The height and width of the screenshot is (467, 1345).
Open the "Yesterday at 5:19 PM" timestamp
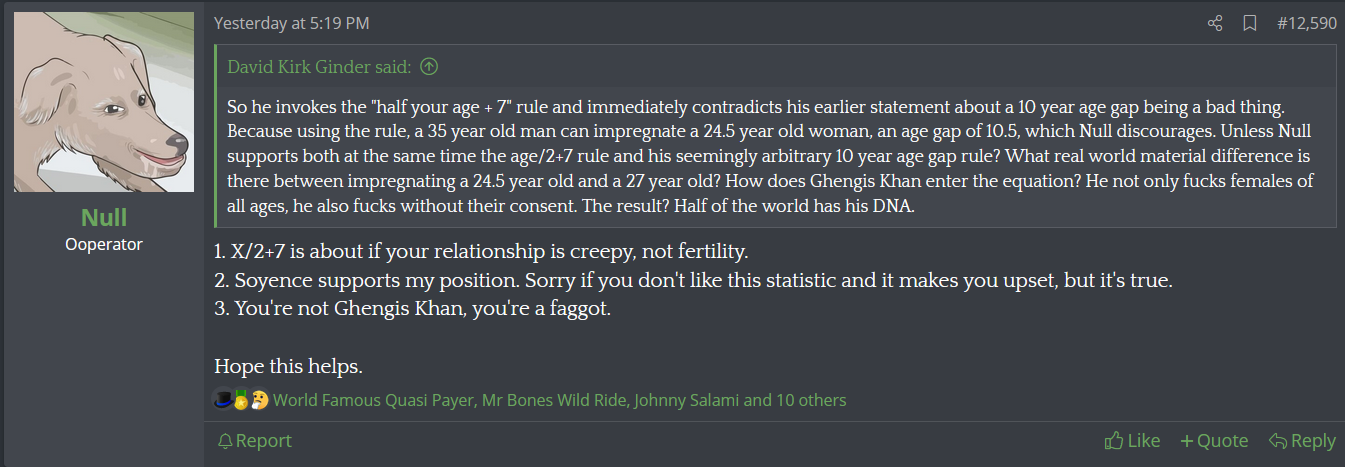[x=291, y=23]
